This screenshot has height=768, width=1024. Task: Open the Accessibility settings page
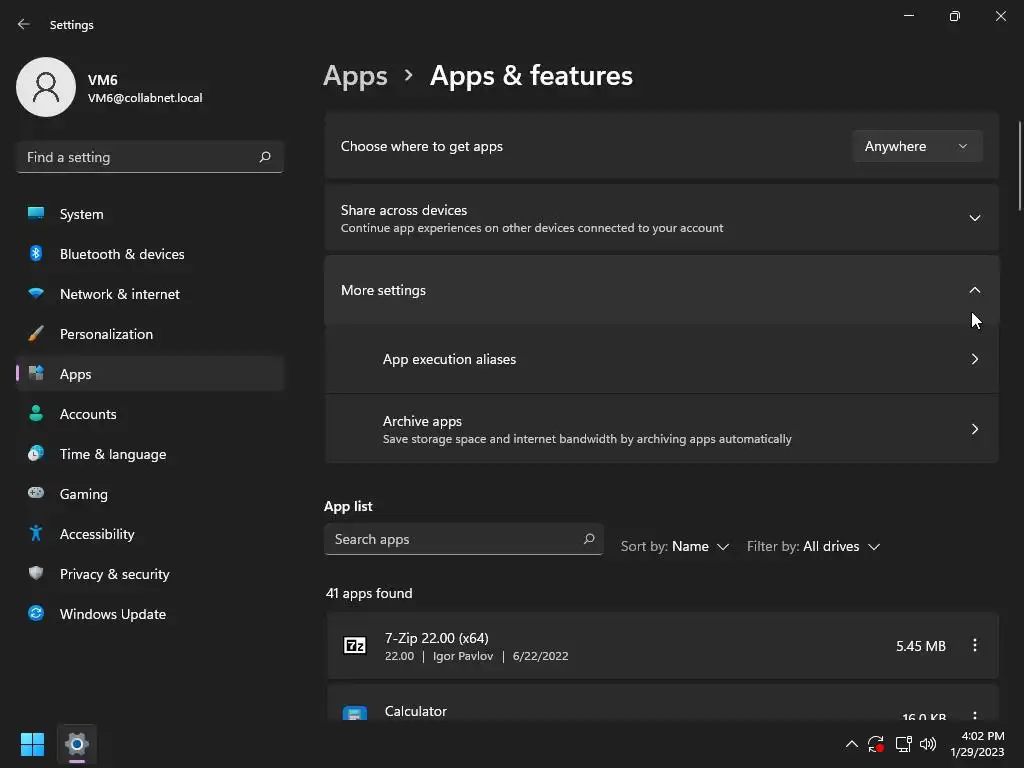pyautogui.click(x=96, y=534)
